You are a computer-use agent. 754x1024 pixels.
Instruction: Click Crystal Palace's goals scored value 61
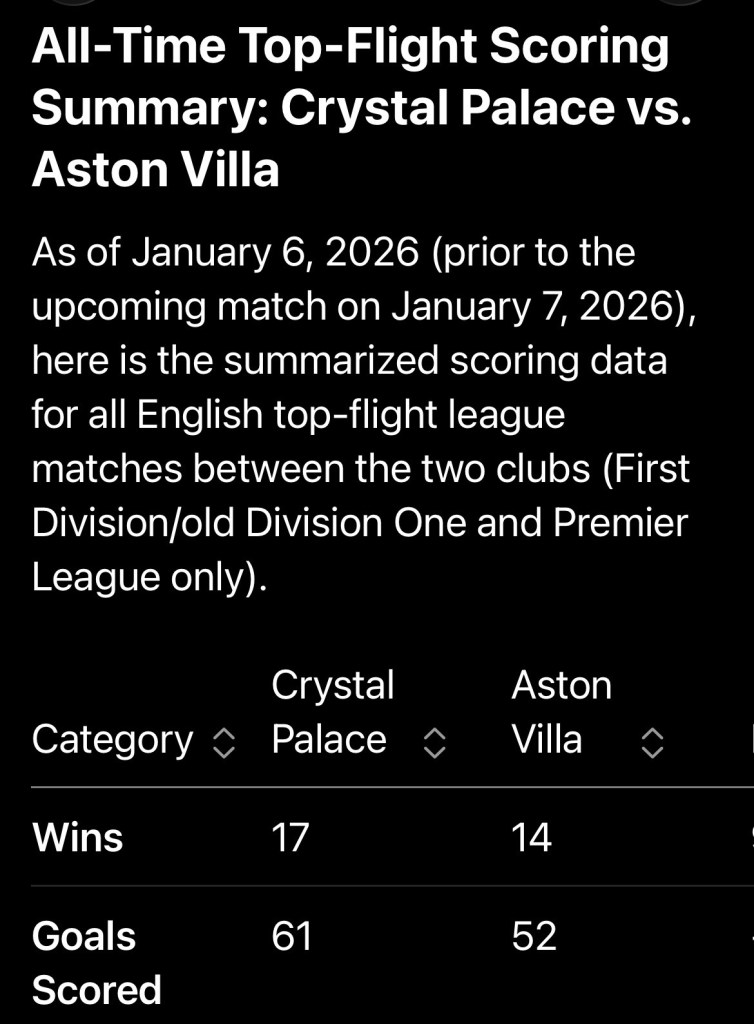tap(292, 937)
